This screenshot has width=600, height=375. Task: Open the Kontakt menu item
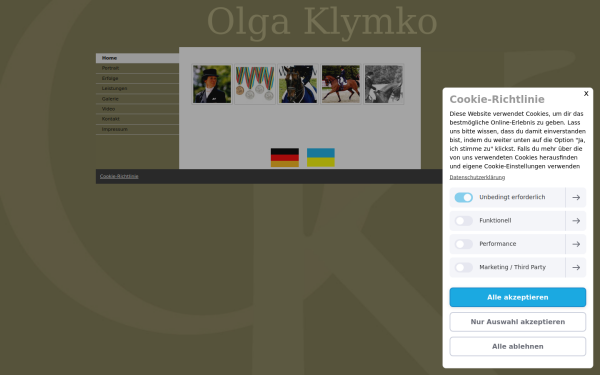137,119
